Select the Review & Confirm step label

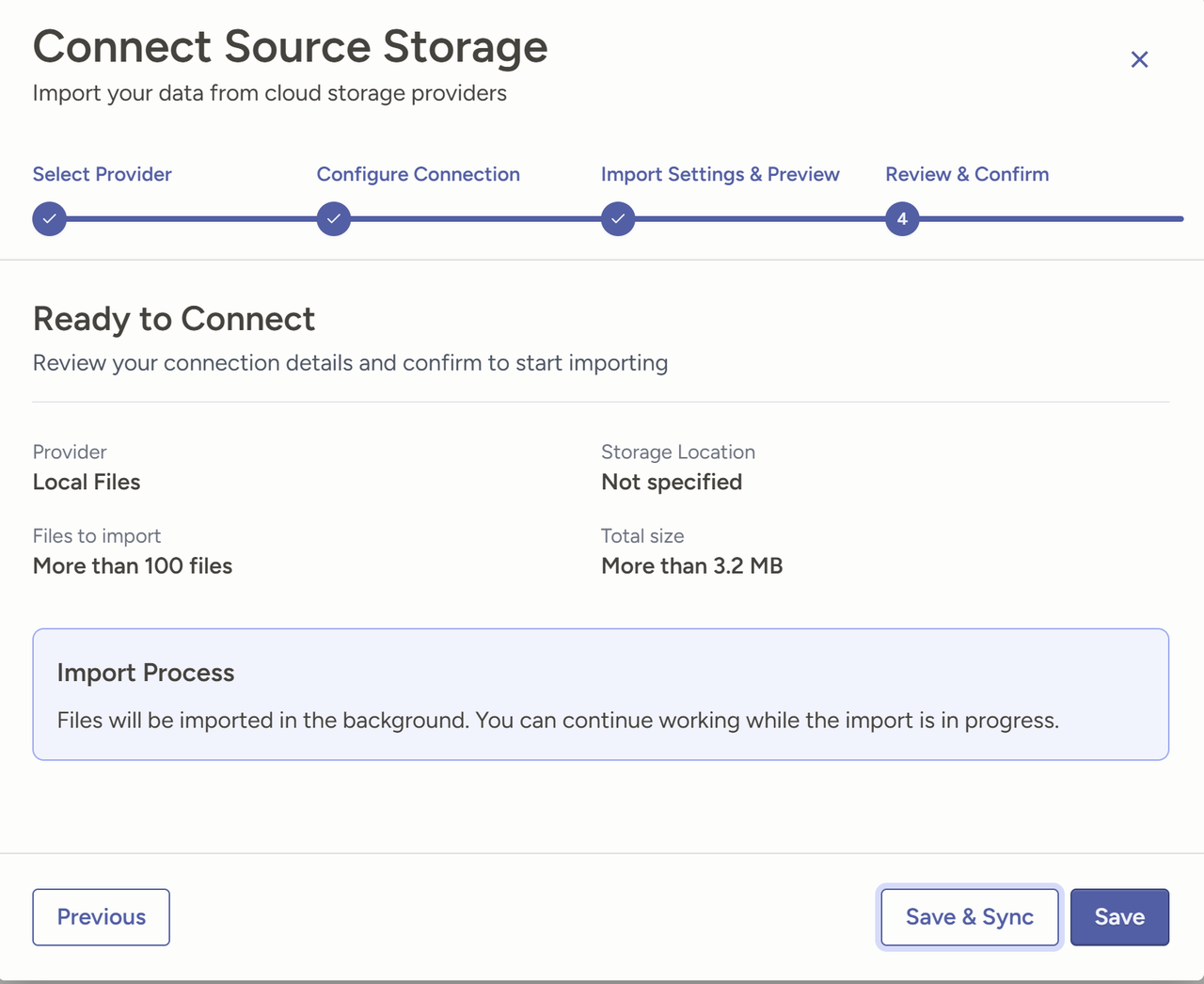pos(966,174)
